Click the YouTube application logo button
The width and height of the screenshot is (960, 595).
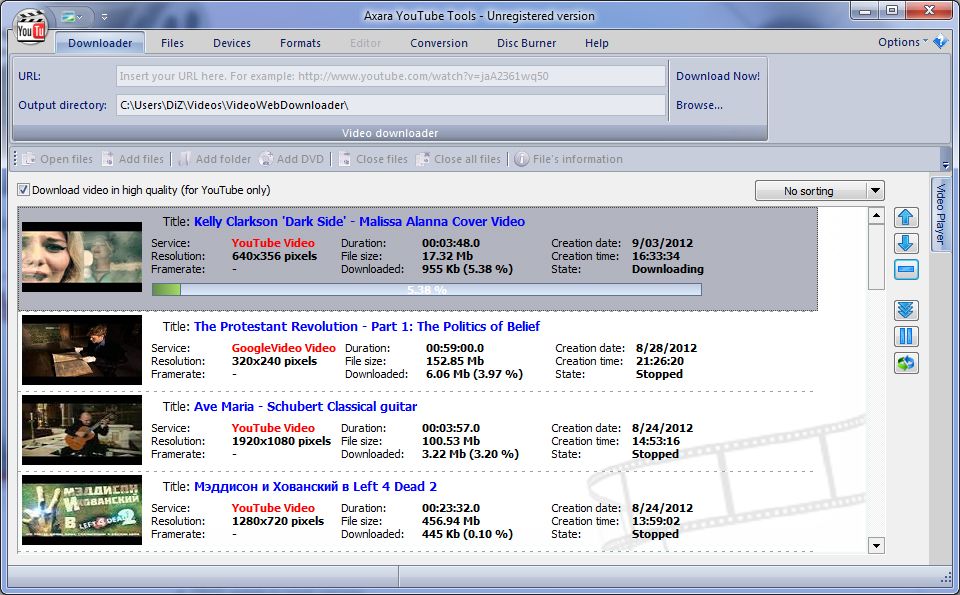tap(31, 28)
